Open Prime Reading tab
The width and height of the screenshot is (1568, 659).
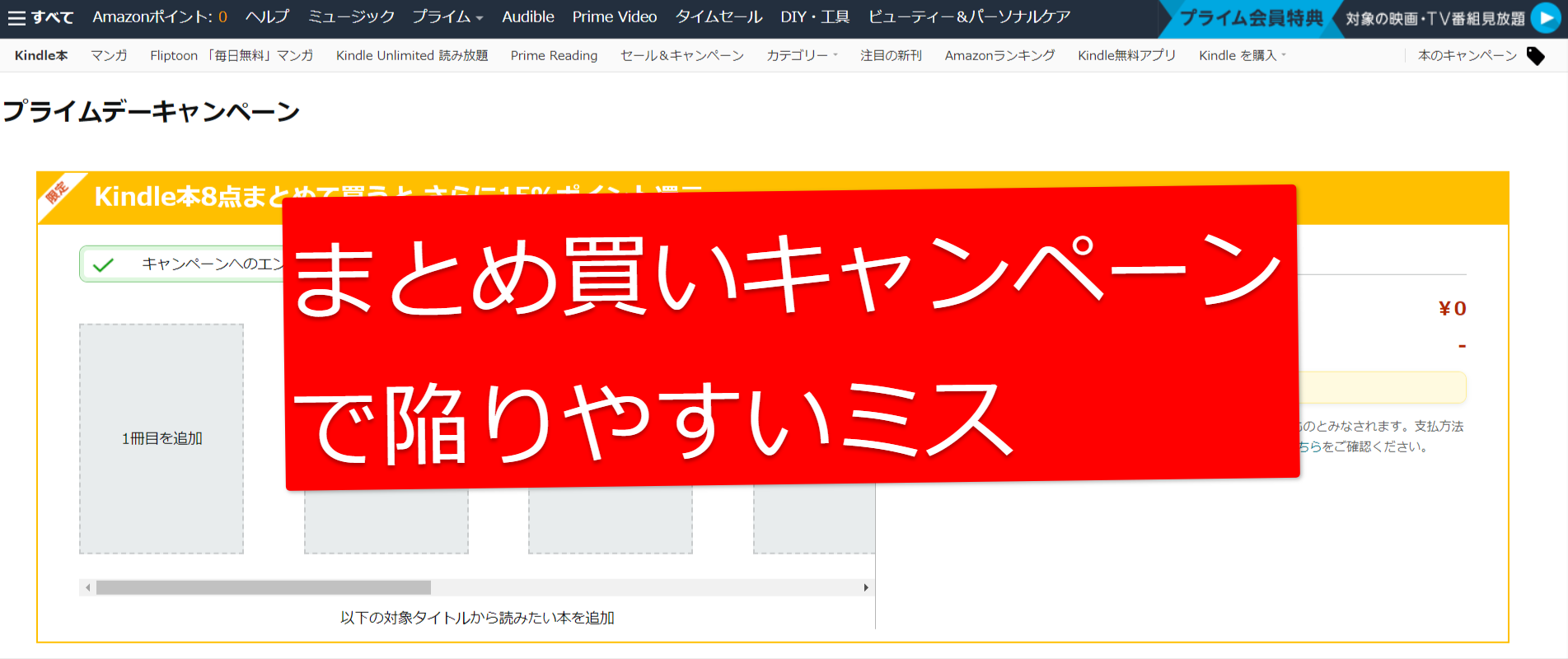(x=554, y=55)
